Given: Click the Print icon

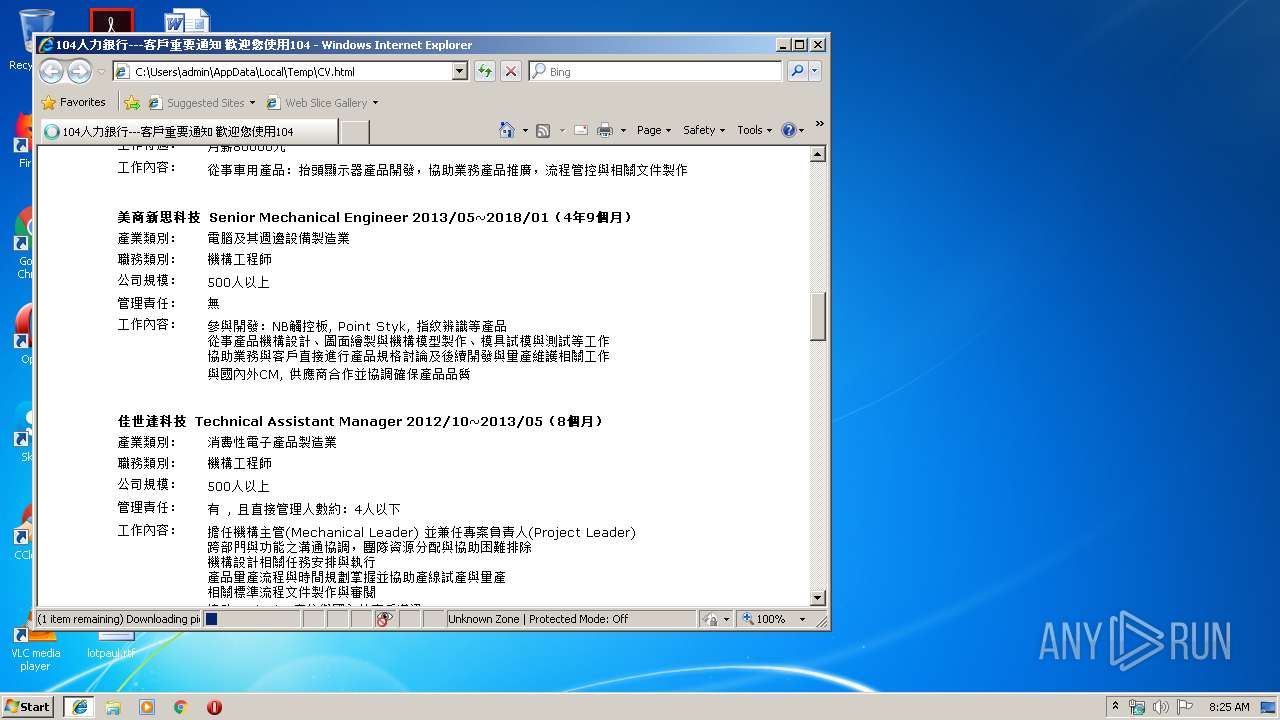Looking at the screenshot, I should pyautogui.click(x=605, y=130).
